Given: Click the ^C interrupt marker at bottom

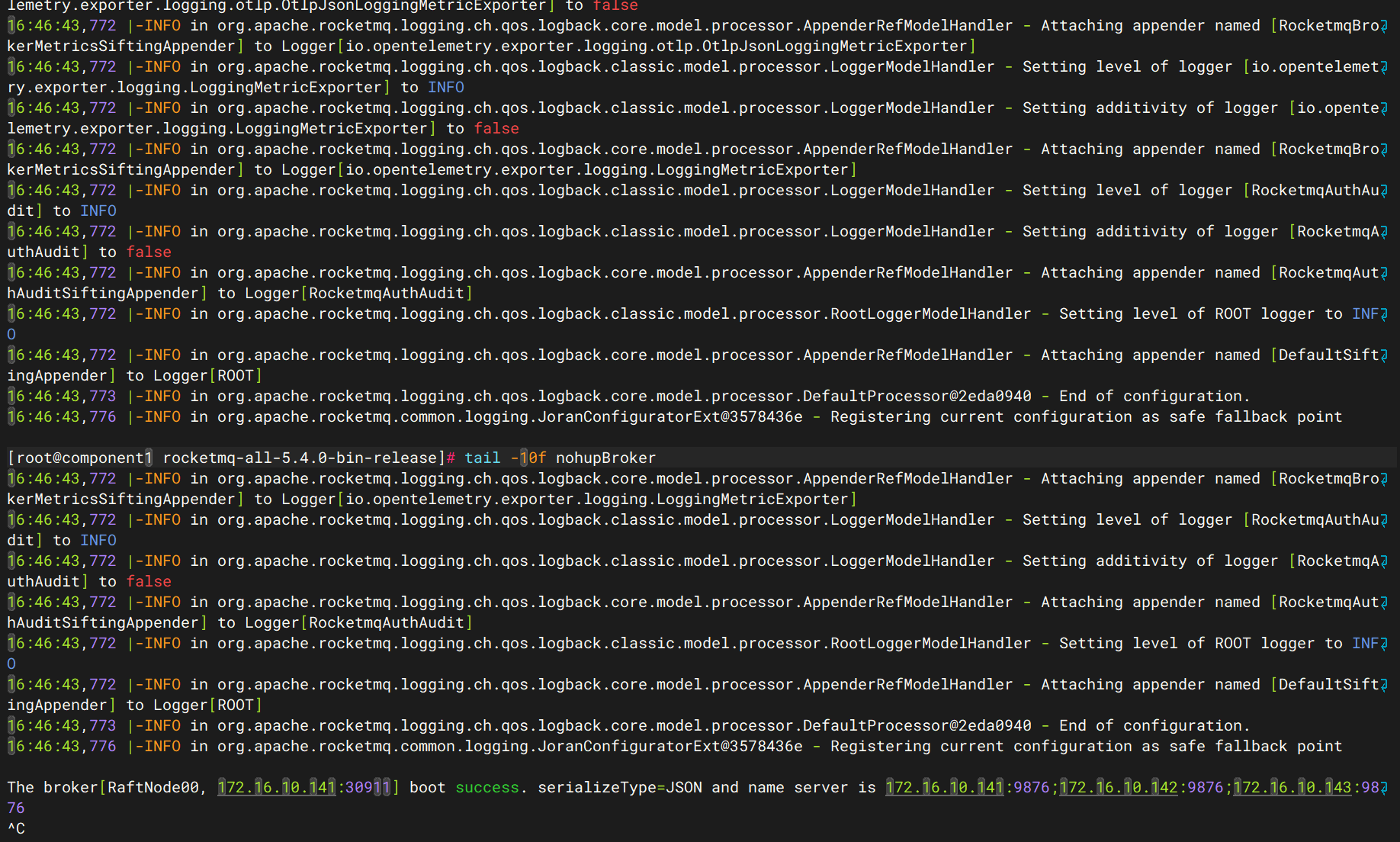Looking at the screenshot, I should pyautogui.click(x=16, y=828).
